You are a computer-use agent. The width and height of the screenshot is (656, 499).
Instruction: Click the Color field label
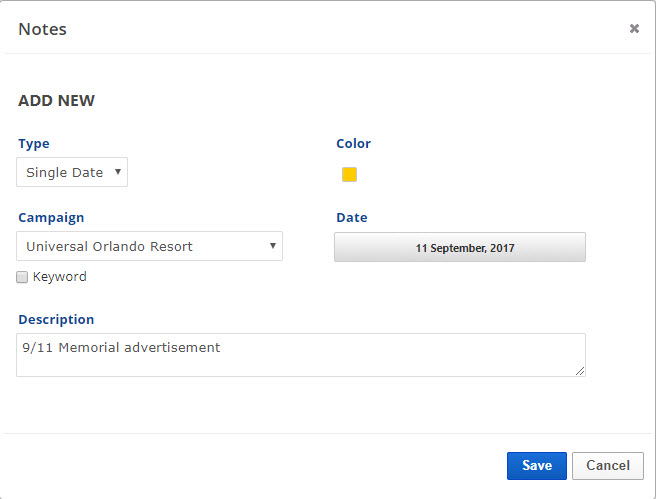(353, 144)
